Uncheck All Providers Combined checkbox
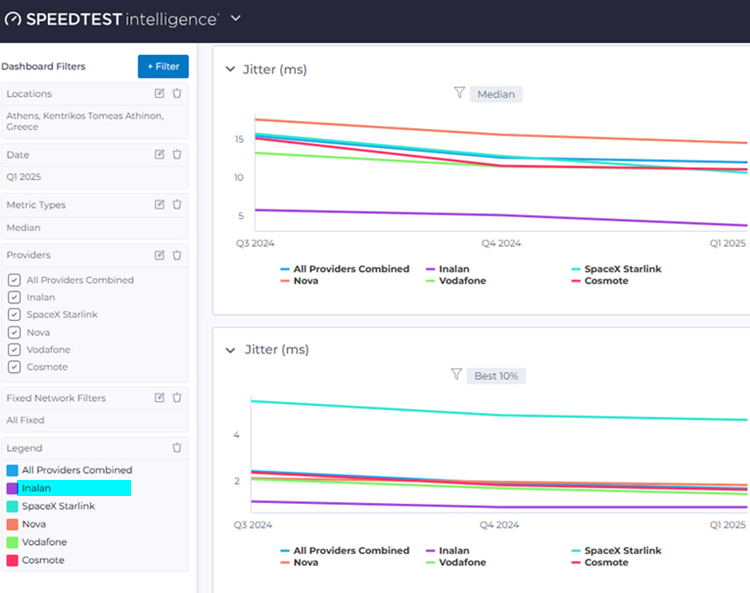 14,281
